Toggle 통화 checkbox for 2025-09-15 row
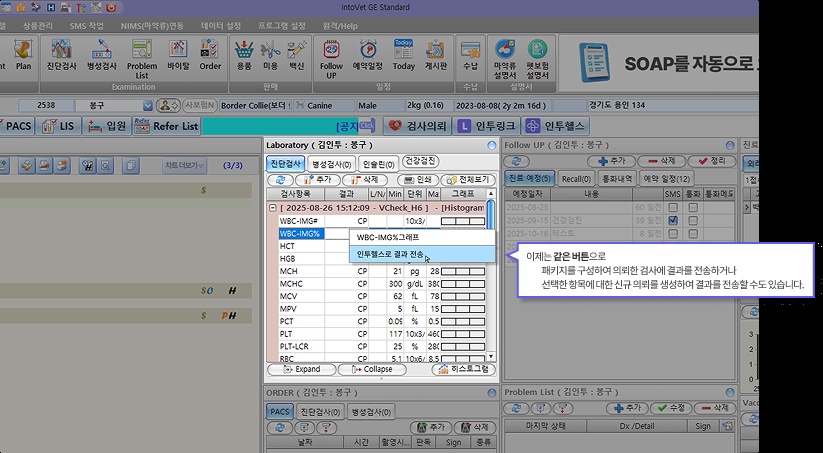The image size is (823, 453). tap(693, 220)
